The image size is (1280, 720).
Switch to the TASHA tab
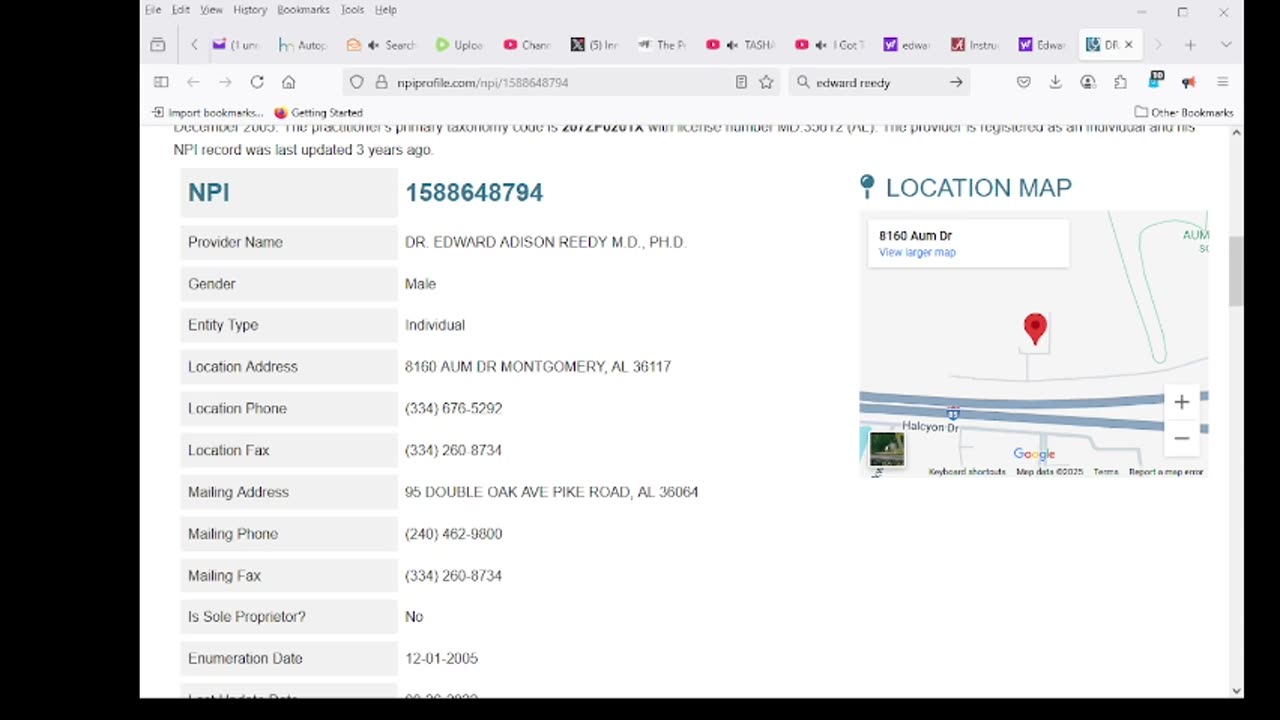pos(740,45)
